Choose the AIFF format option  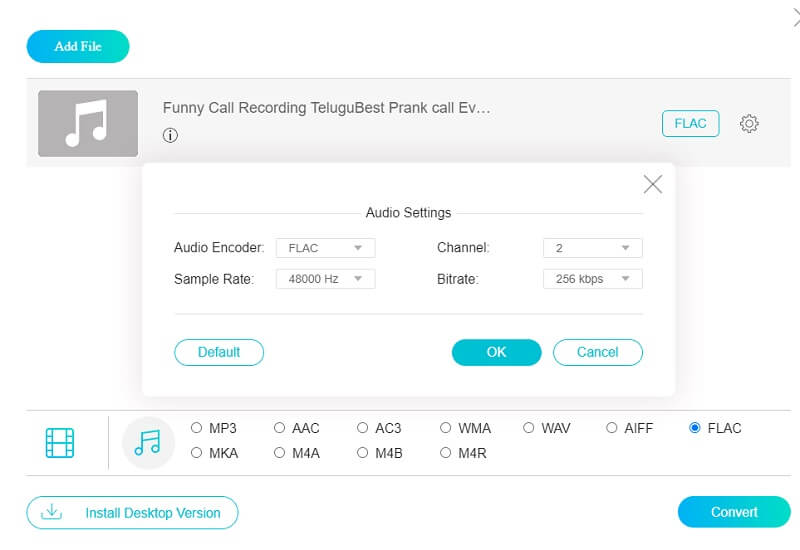coord(612,428)
